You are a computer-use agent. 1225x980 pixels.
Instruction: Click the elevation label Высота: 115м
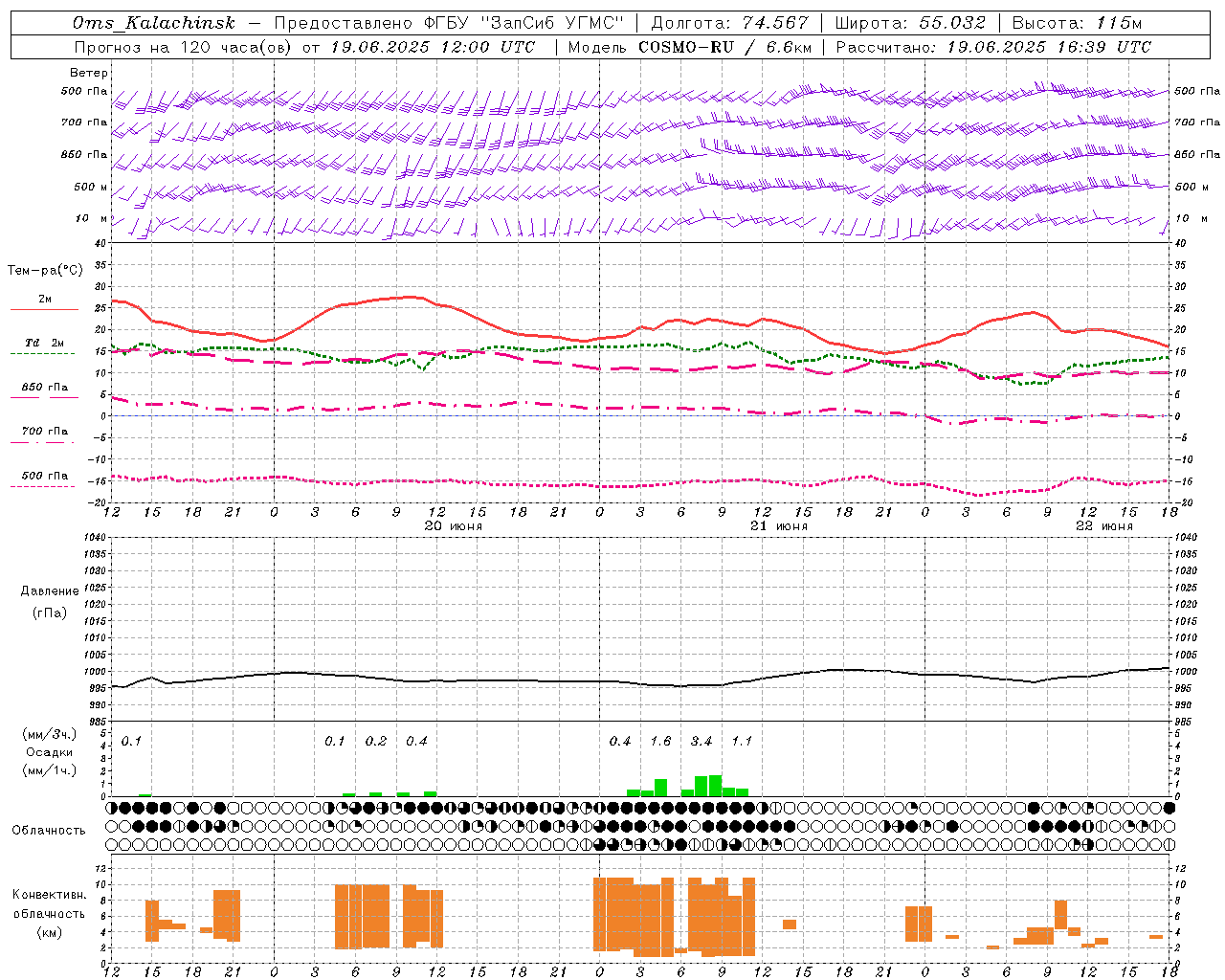point(1077,24)
